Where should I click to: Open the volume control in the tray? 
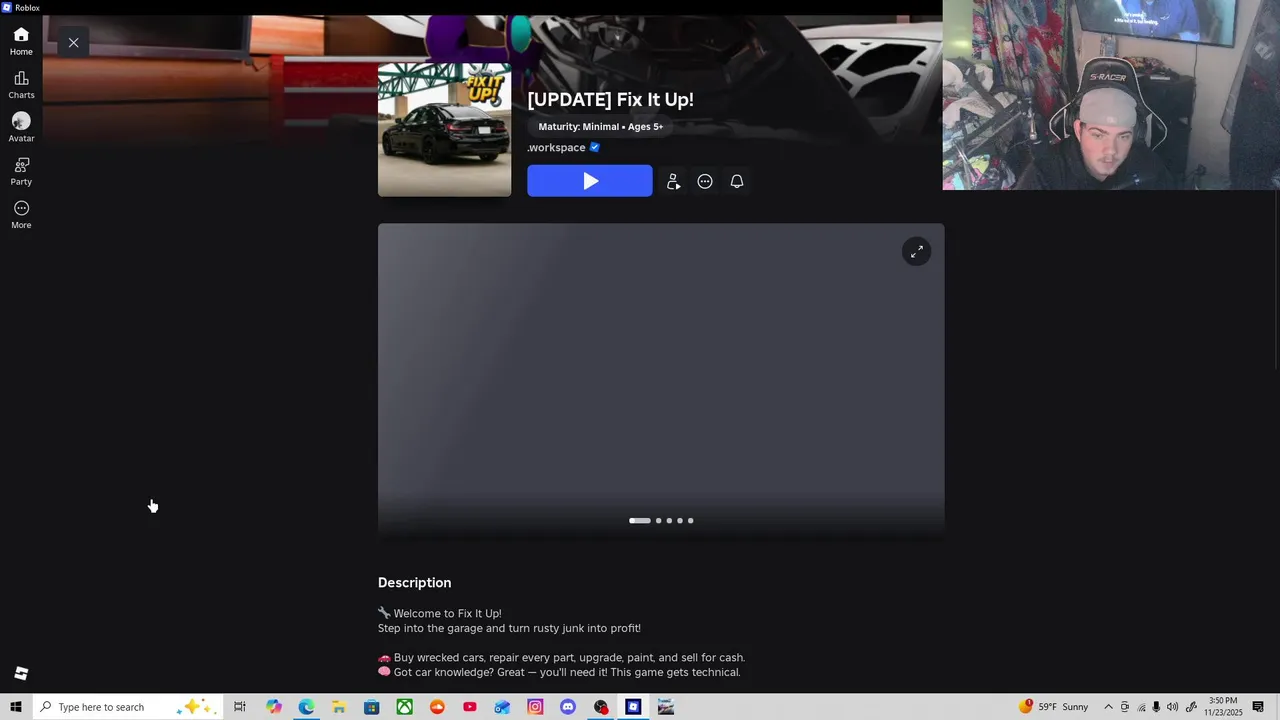1173,707
